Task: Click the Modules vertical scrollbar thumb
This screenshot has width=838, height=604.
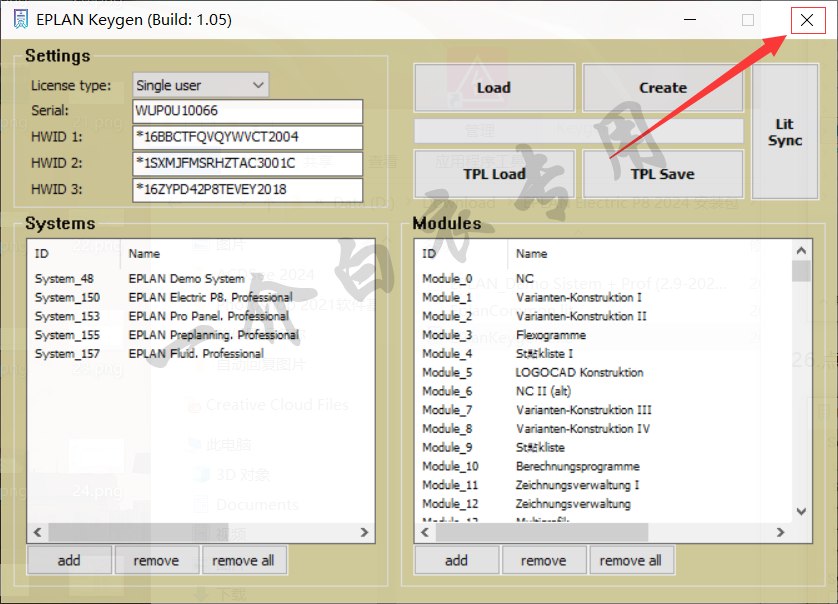Action: click(801, 271)
